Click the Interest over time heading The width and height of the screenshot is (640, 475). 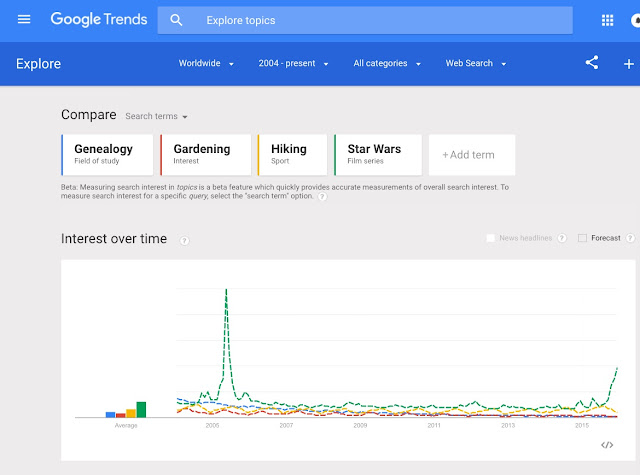(x=114, y=239)
